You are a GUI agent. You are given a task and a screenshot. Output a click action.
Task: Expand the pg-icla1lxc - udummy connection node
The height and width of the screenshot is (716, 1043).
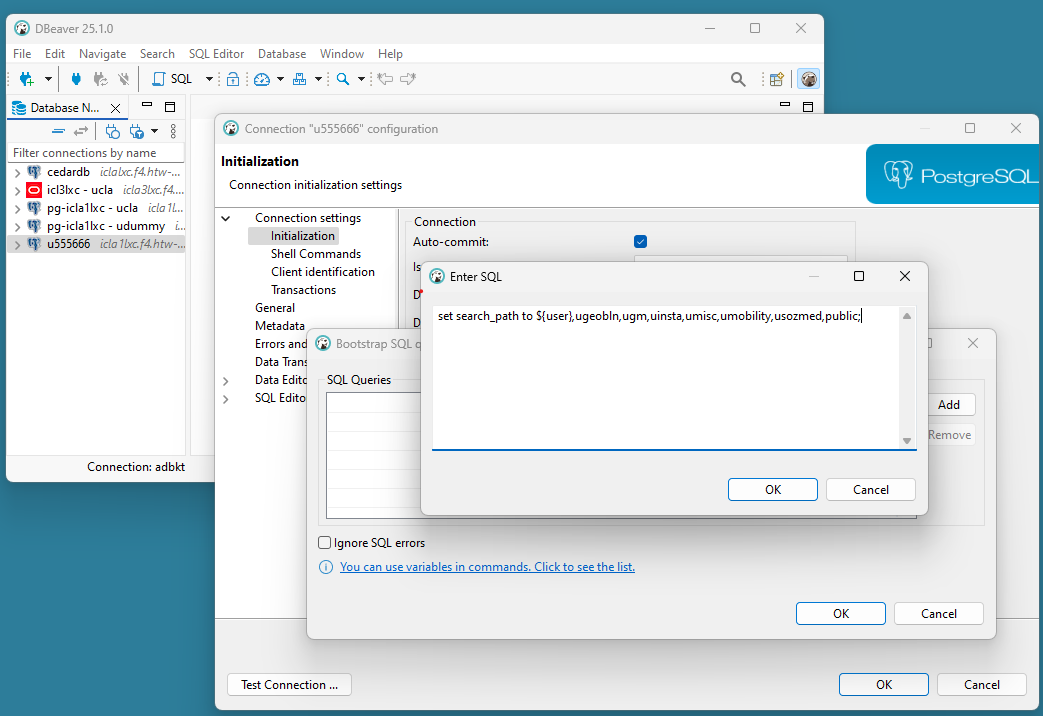[17, 226]
